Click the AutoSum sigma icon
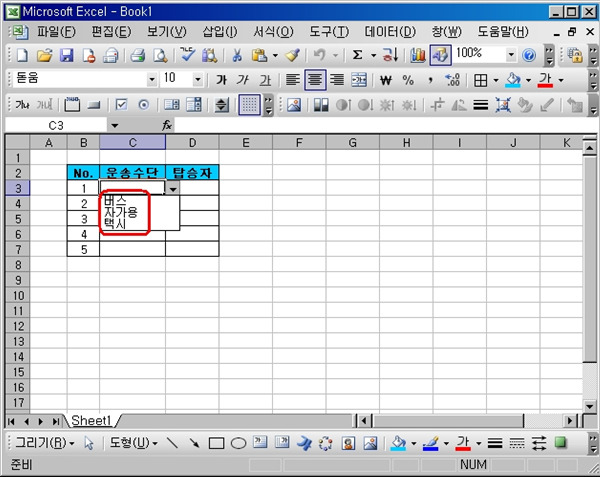The image size is (600, 477). coord(358,56)
